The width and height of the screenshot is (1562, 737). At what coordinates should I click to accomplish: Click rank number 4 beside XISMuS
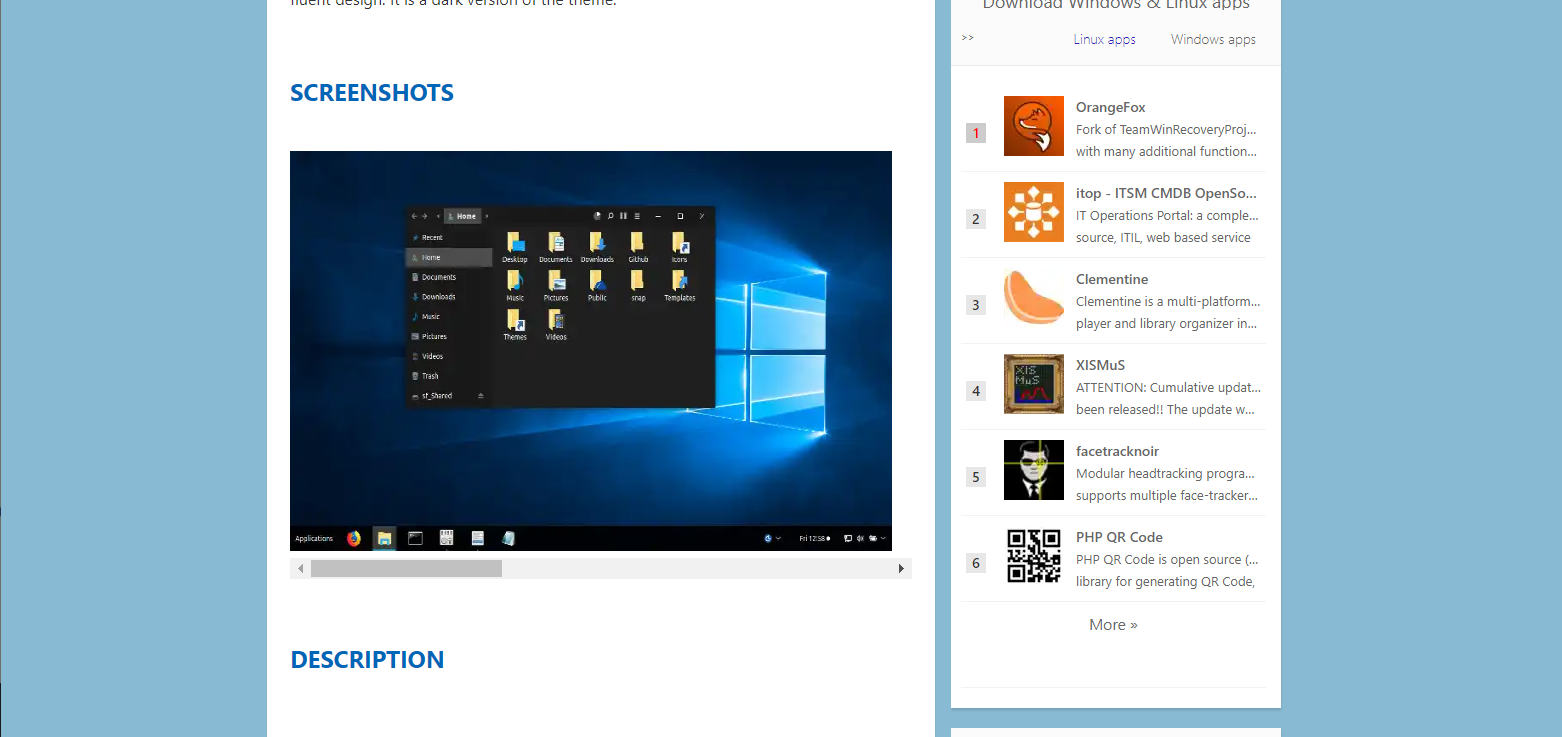pos(976,391)
